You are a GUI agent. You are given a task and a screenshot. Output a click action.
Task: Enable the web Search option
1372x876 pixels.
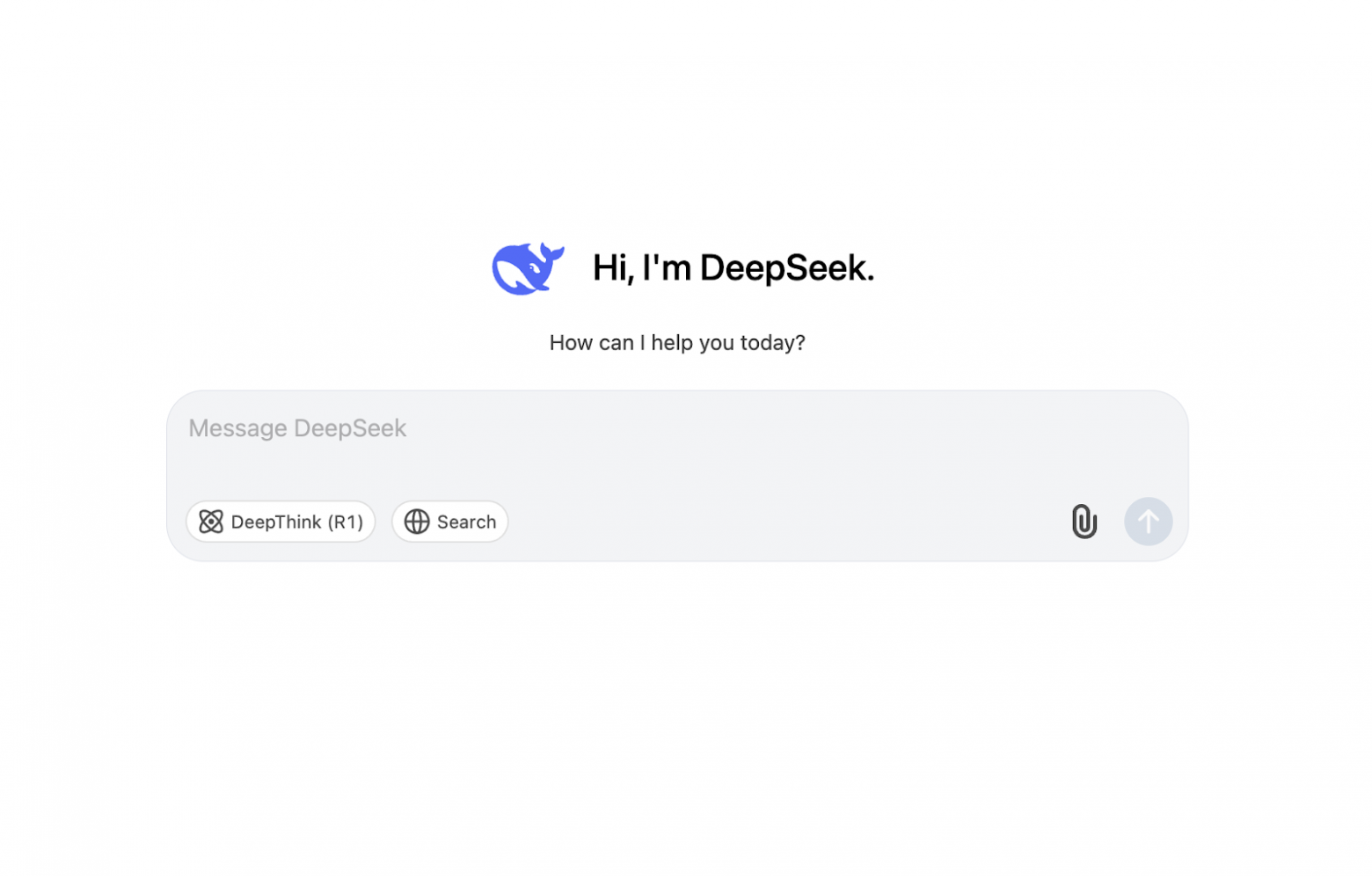[450, 522]
